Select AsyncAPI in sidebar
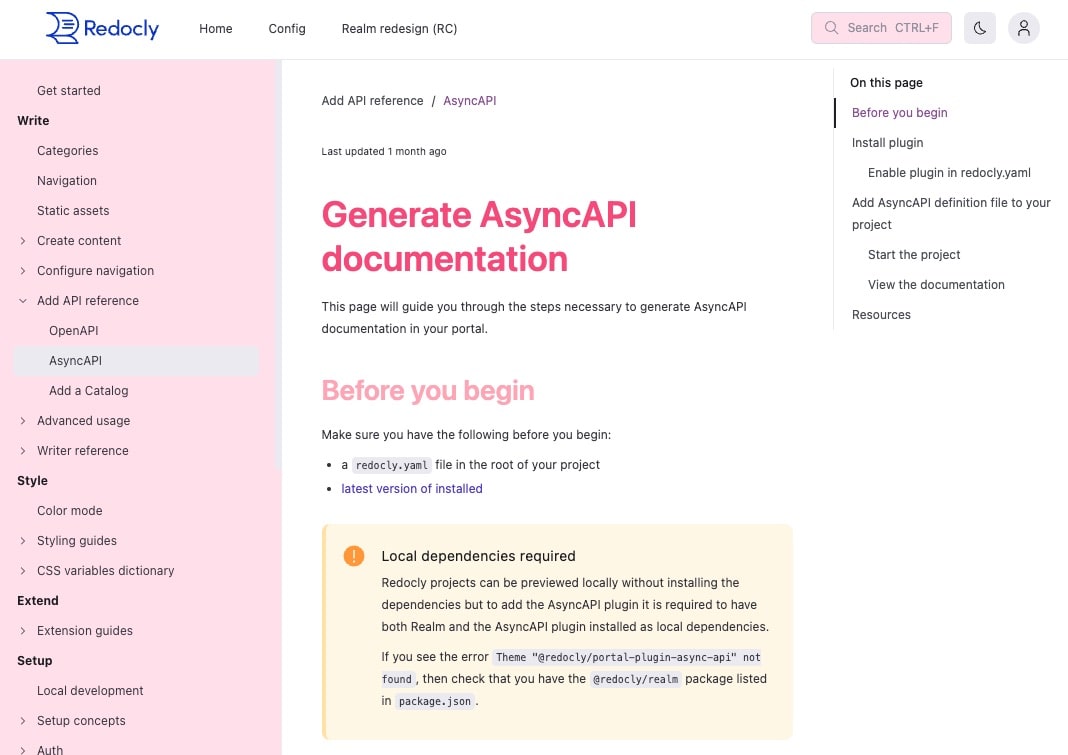Image resolution: width=1068 pixels, height=755 pixels. tap(136, 360)
